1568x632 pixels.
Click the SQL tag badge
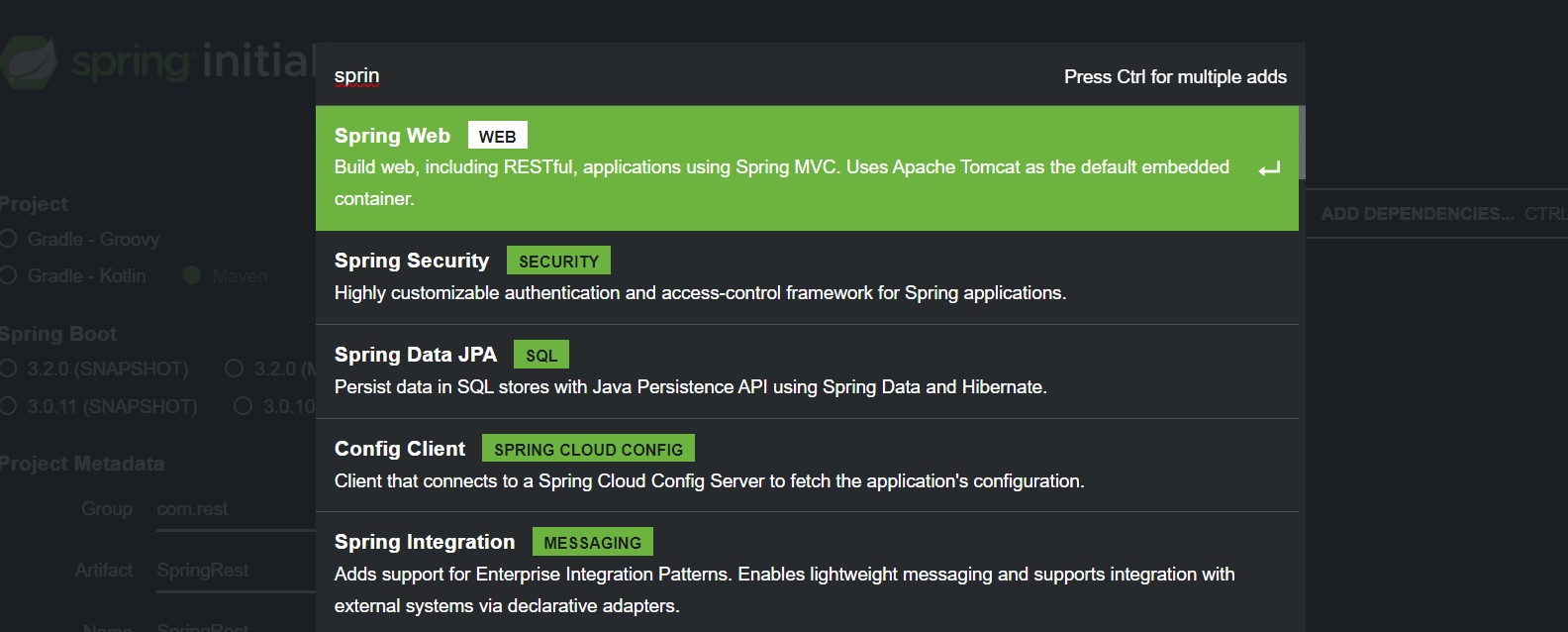[541, 355]
